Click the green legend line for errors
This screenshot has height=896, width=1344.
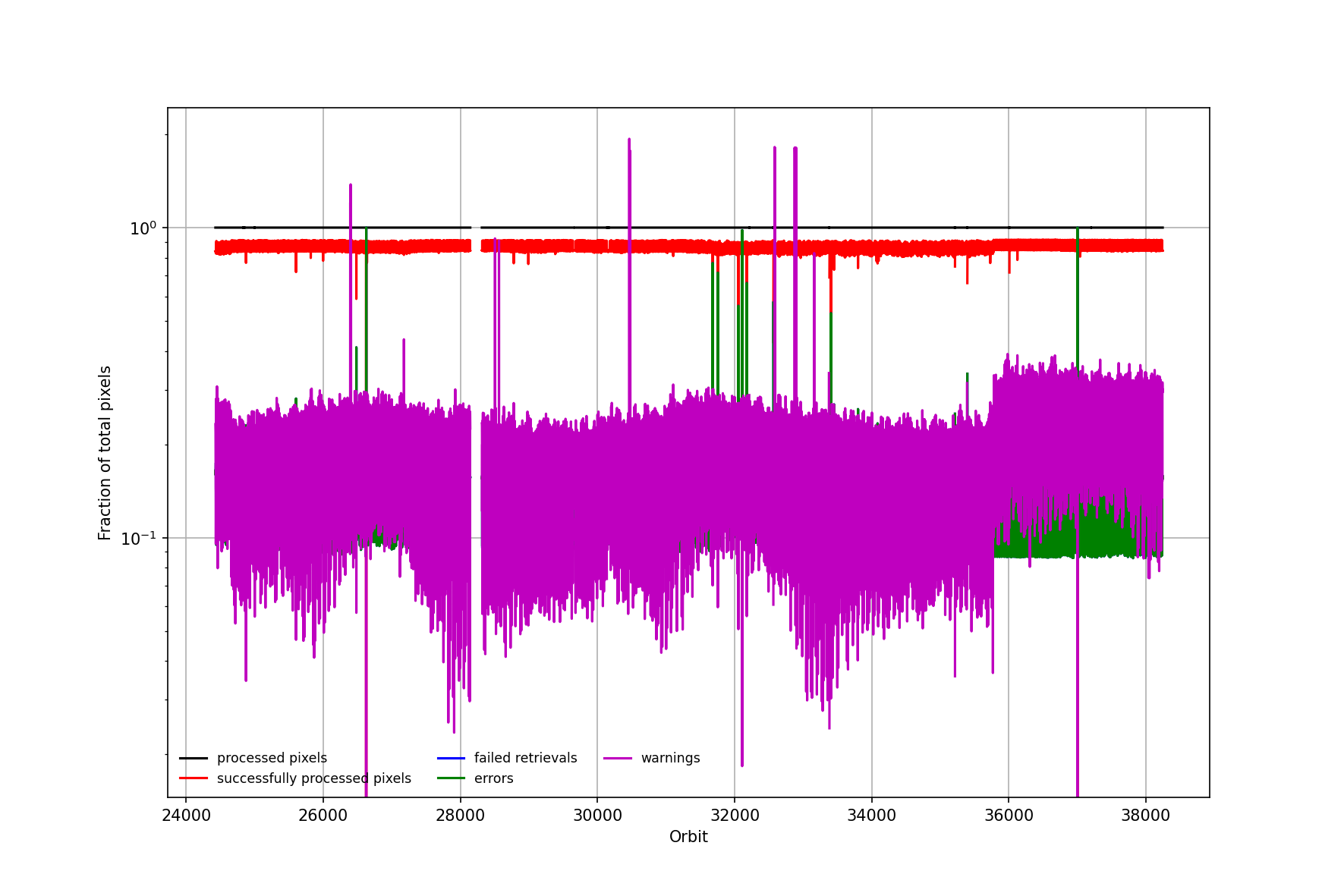pos(451,778)
